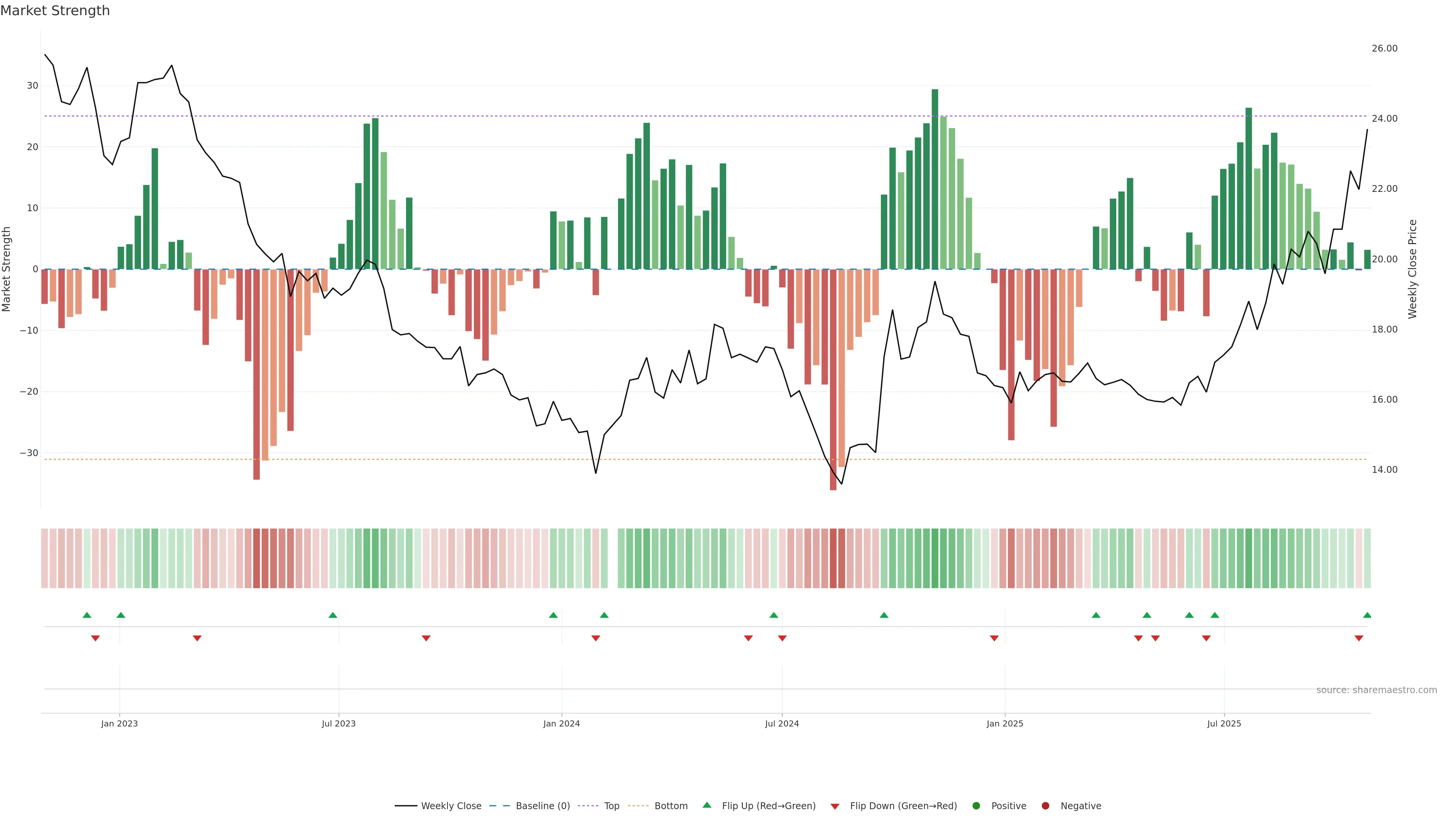Click the rightmost red flip-down triangle marker
The width and height of the screenshot is (1456, 819).
[1359, 638]
